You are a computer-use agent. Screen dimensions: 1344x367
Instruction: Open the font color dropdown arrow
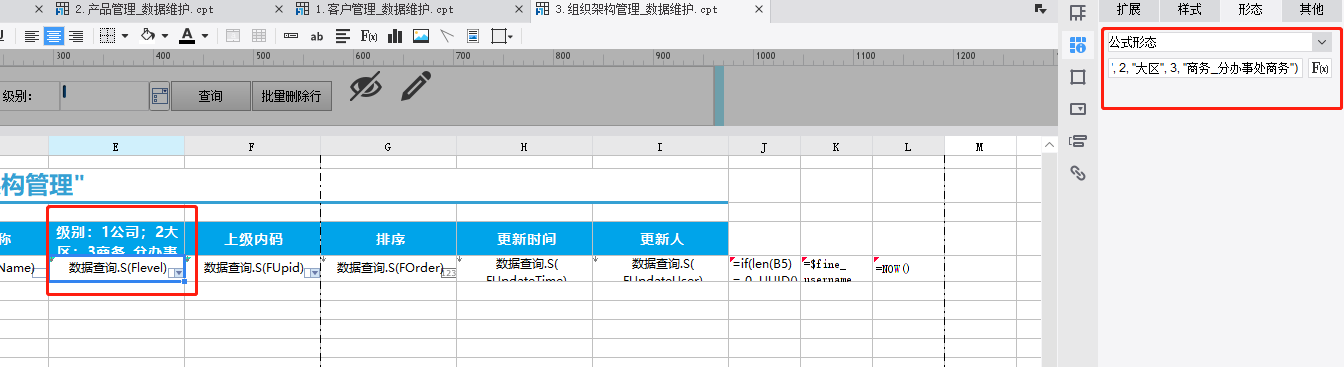tap(204, 36)
